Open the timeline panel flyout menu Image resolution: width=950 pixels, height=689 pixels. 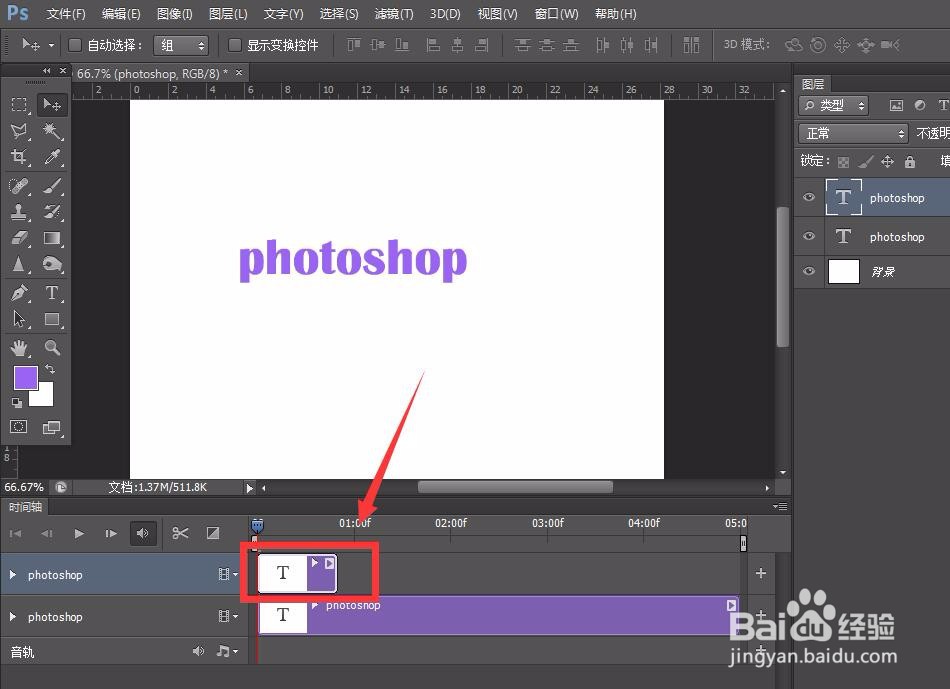(780, 506)
